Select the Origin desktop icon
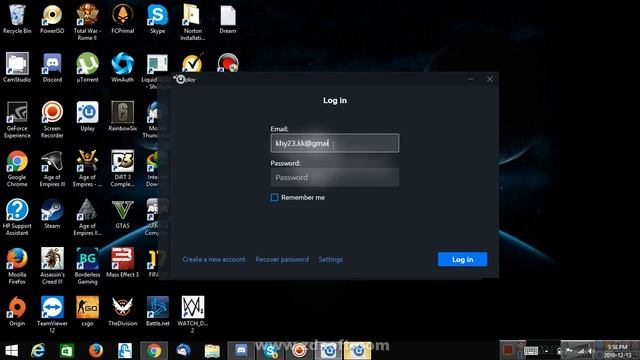 [x=17, y=311]
